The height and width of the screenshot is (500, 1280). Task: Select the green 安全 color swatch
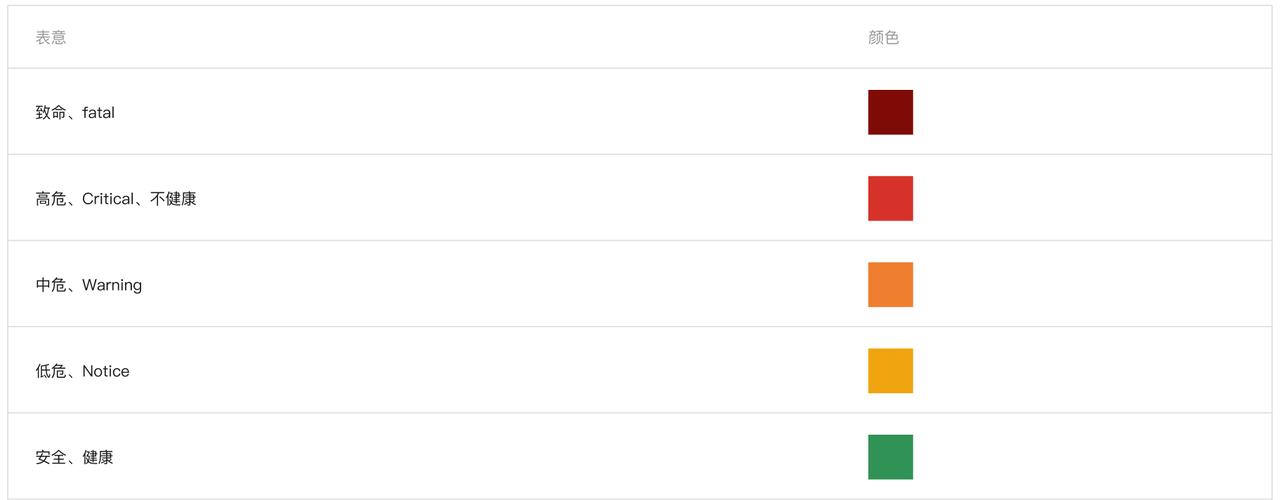(890, 456)
